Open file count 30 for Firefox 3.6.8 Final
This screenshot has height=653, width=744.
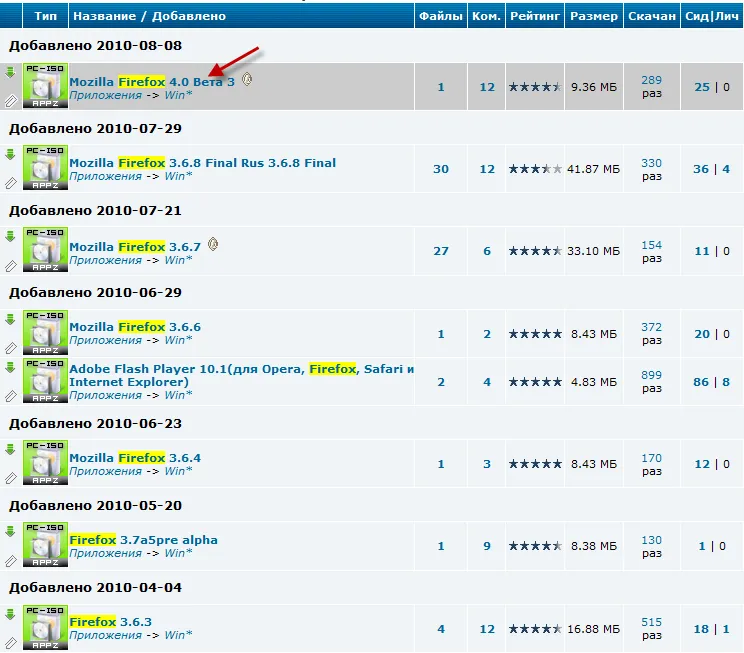(x=441, y=169)
